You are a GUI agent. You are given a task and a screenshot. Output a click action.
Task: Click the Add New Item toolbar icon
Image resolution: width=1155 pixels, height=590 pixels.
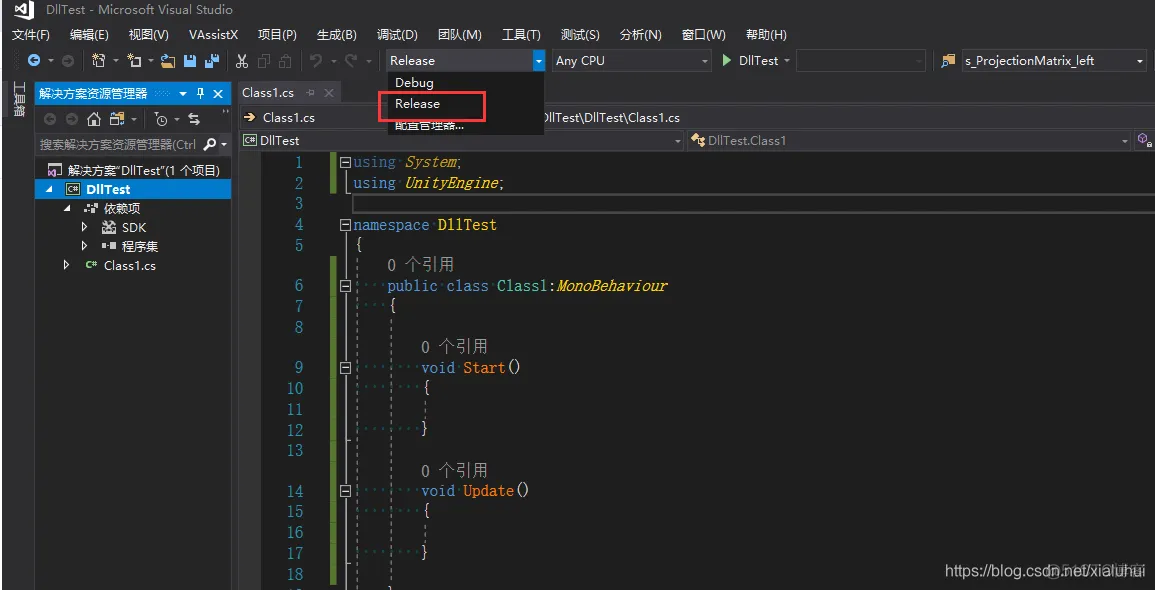[x=134, y=61]
